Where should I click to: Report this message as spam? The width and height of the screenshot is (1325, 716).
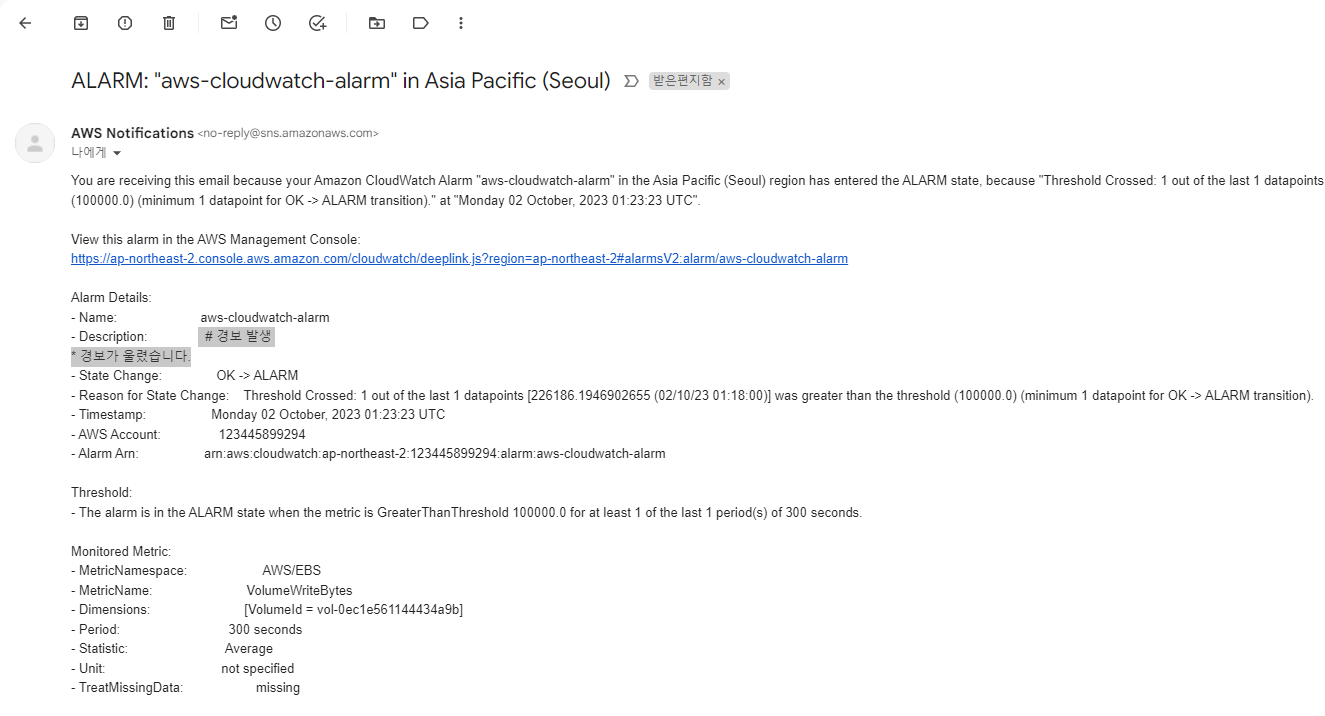(125, 23)
